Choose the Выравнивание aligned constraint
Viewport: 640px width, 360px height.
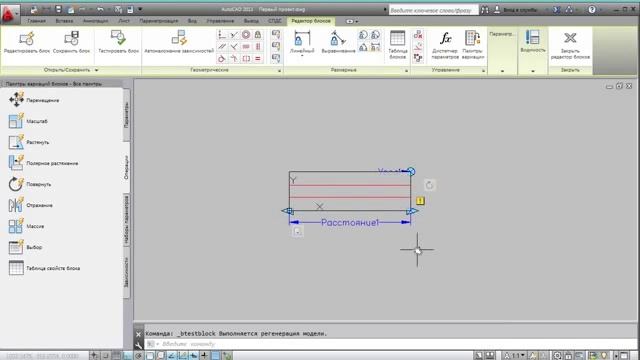click(338, 42)
